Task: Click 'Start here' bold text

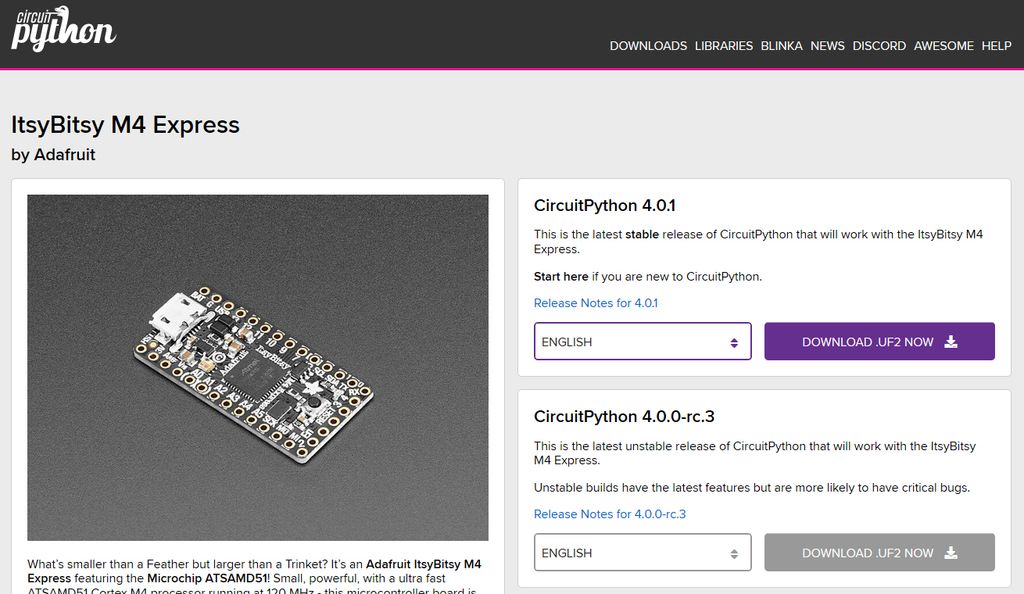Action: (561, 276)
